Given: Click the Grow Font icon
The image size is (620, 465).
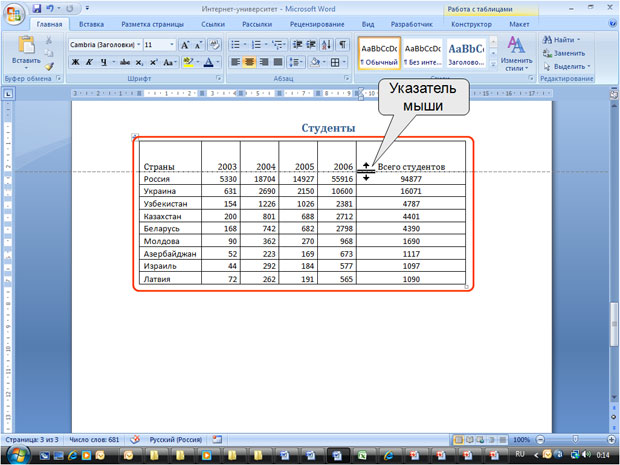Looking at the screenshot, I should point(185,45).
